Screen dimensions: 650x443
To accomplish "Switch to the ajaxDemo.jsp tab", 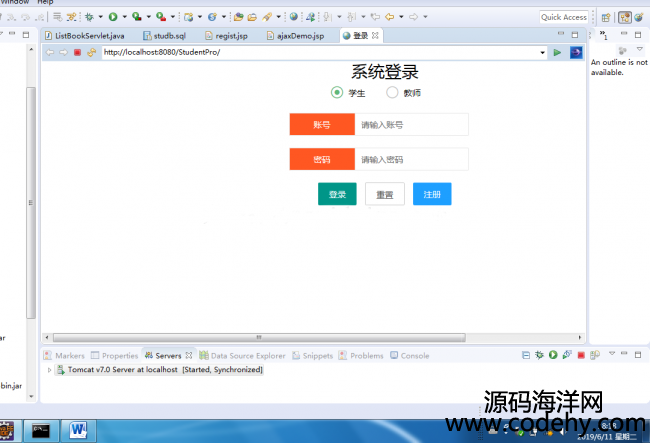I will tap(295, 36).
